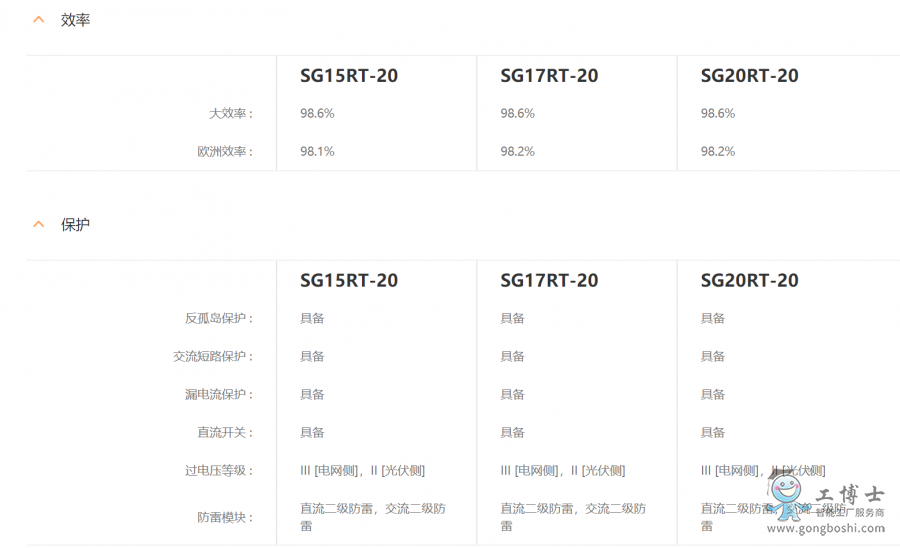Image resolution: width=900 pixels, height=548 pixels.
Task: Click the 直流开关 row label
Action: 225,433
